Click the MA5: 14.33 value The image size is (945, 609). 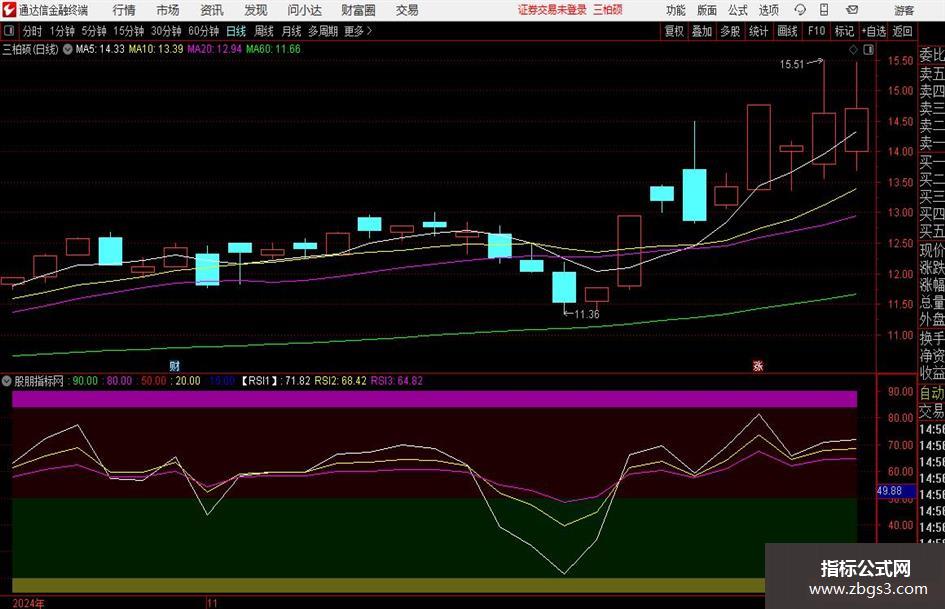point(100,49)
